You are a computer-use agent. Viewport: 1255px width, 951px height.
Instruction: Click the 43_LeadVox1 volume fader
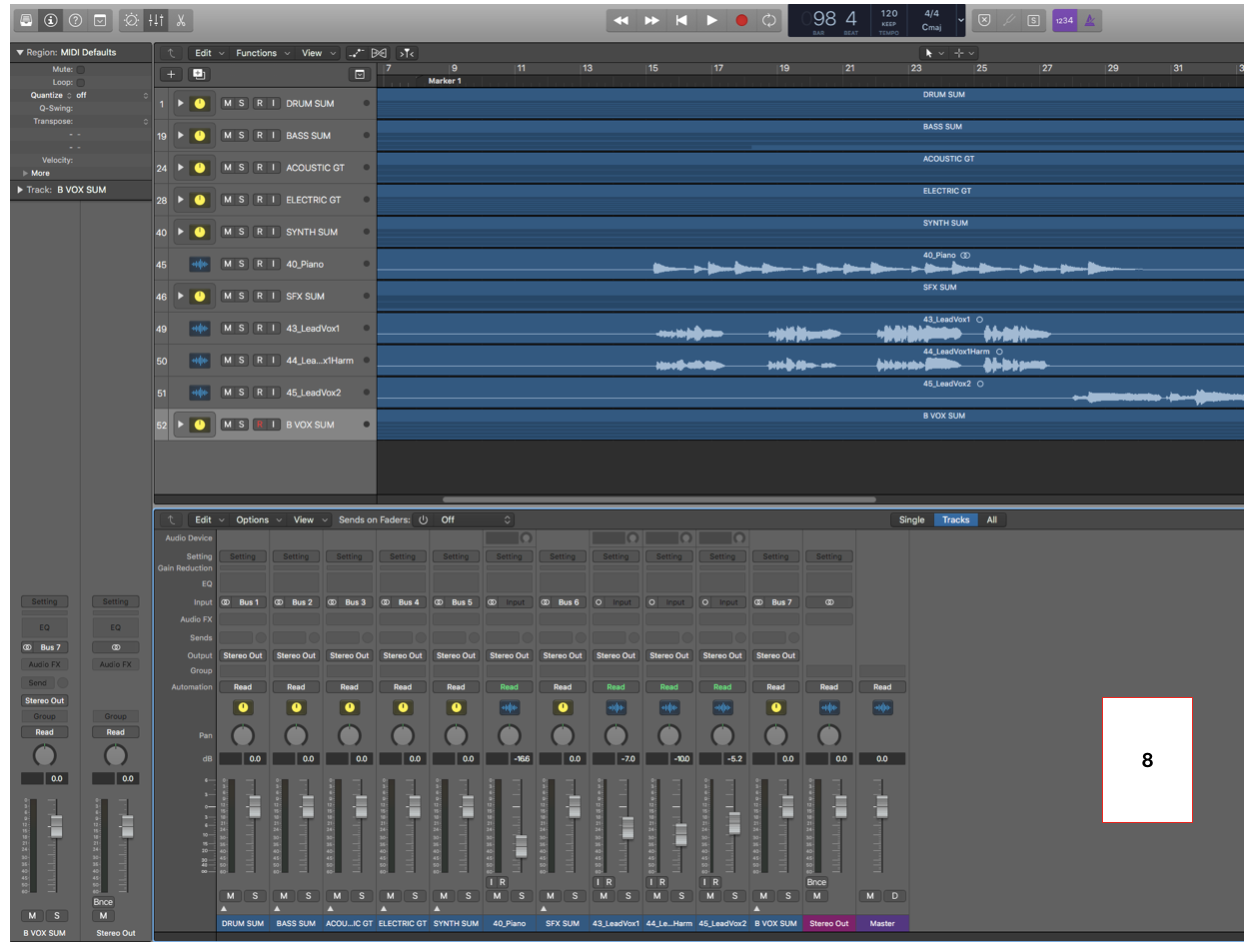[x=628, y=828]
